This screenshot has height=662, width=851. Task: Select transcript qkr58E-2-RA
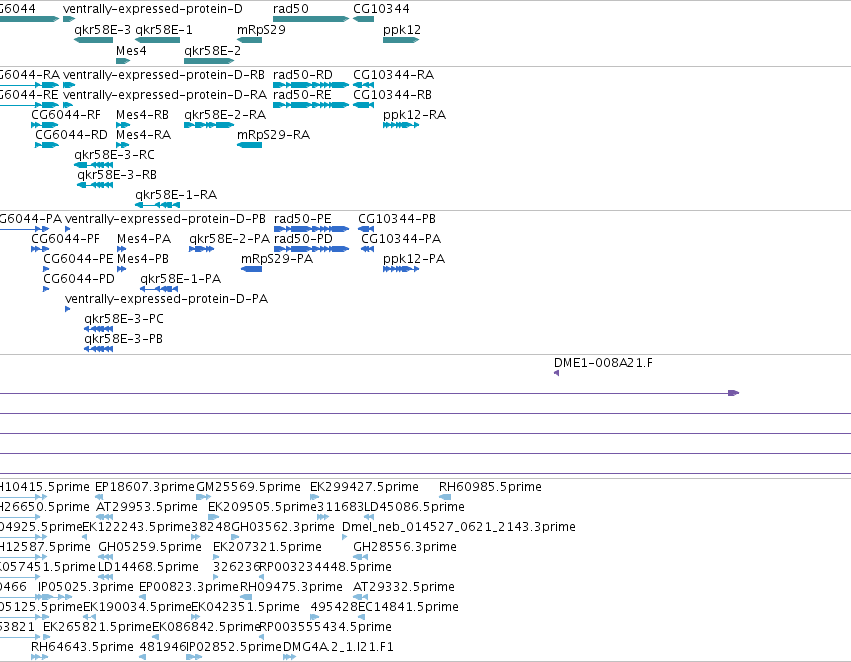click(225, 115)
